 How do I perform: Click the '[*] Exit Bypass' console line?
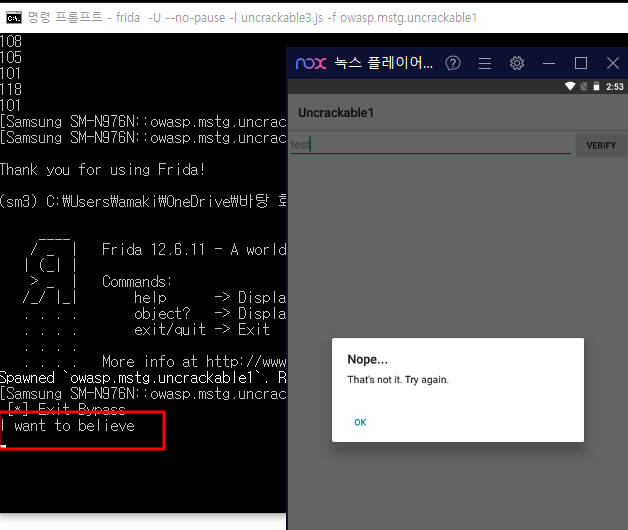66,409
